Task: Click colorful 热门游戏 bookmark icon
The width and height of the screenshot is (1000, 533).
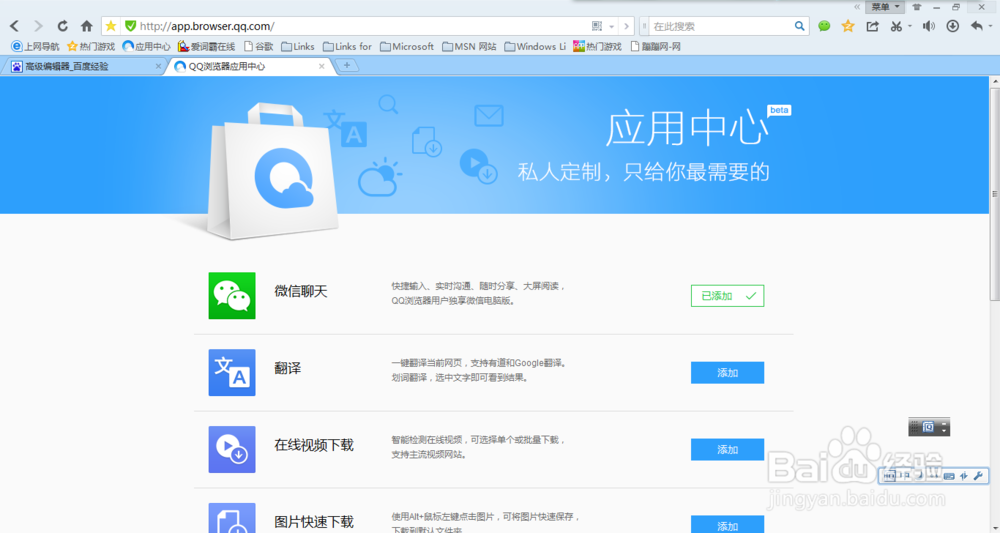Action: point(579,47)
